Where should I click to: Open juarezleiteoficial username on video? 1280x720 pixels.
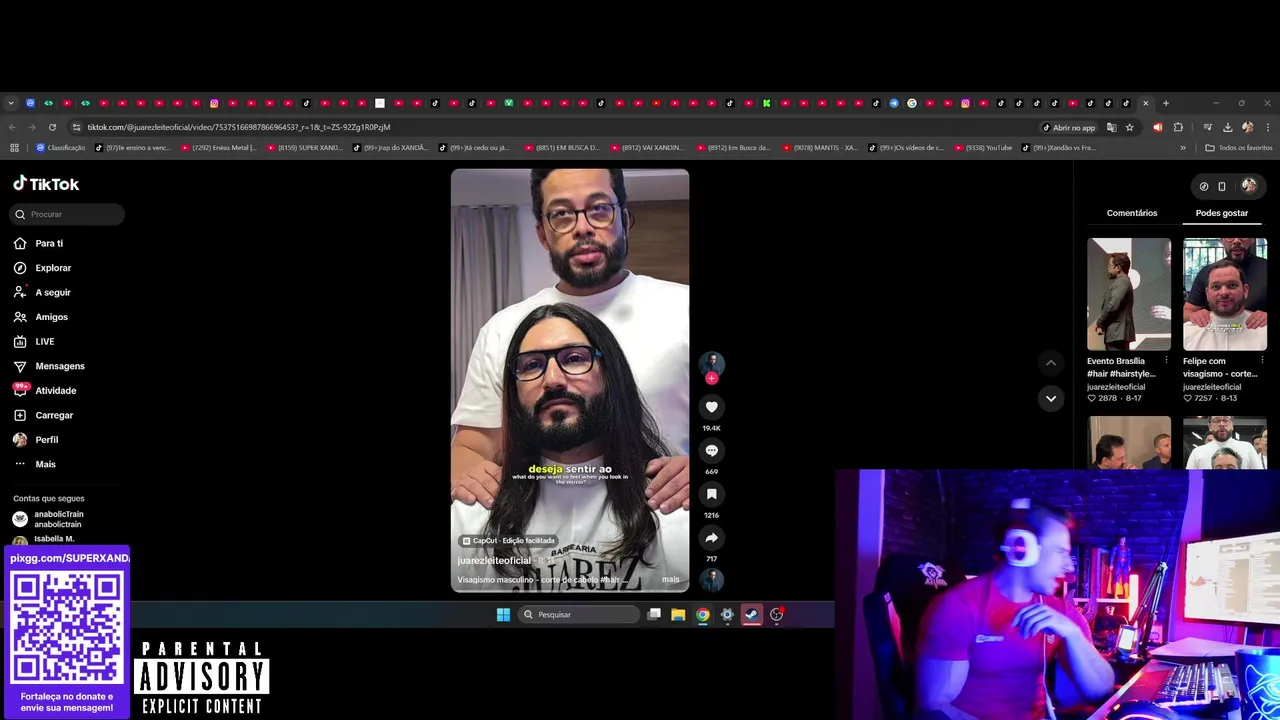coord(494,561)
